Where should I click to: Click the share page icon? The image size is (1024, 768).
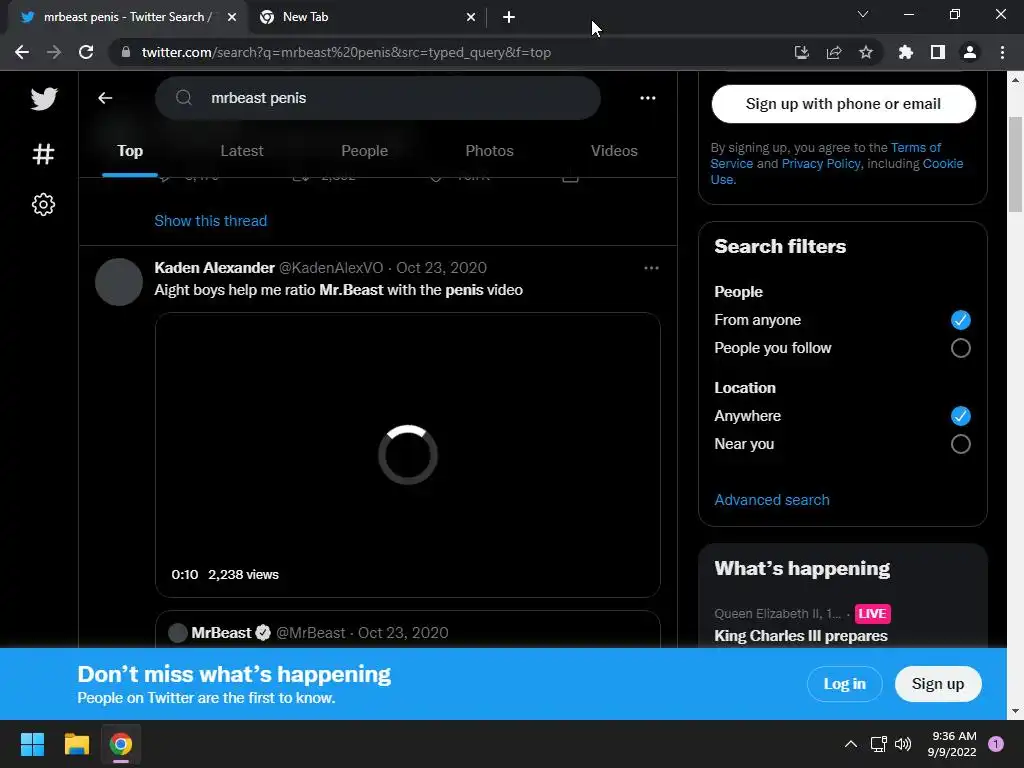click(834, 52)
